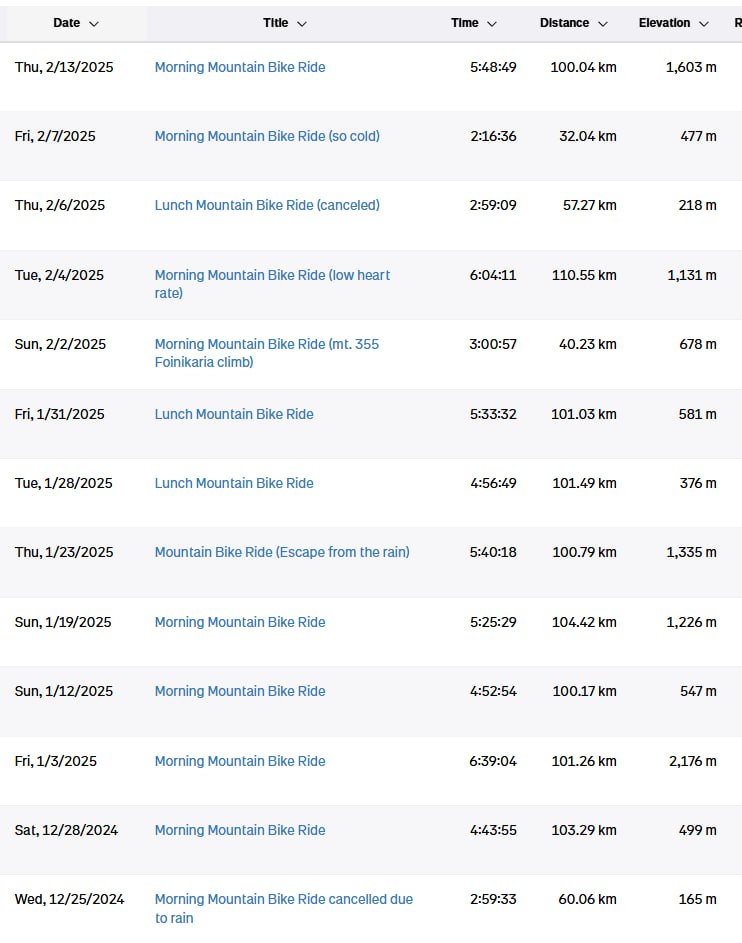Open the Lunch Mountain Bike Ride from 1/28/2025

tap(234, 483)
